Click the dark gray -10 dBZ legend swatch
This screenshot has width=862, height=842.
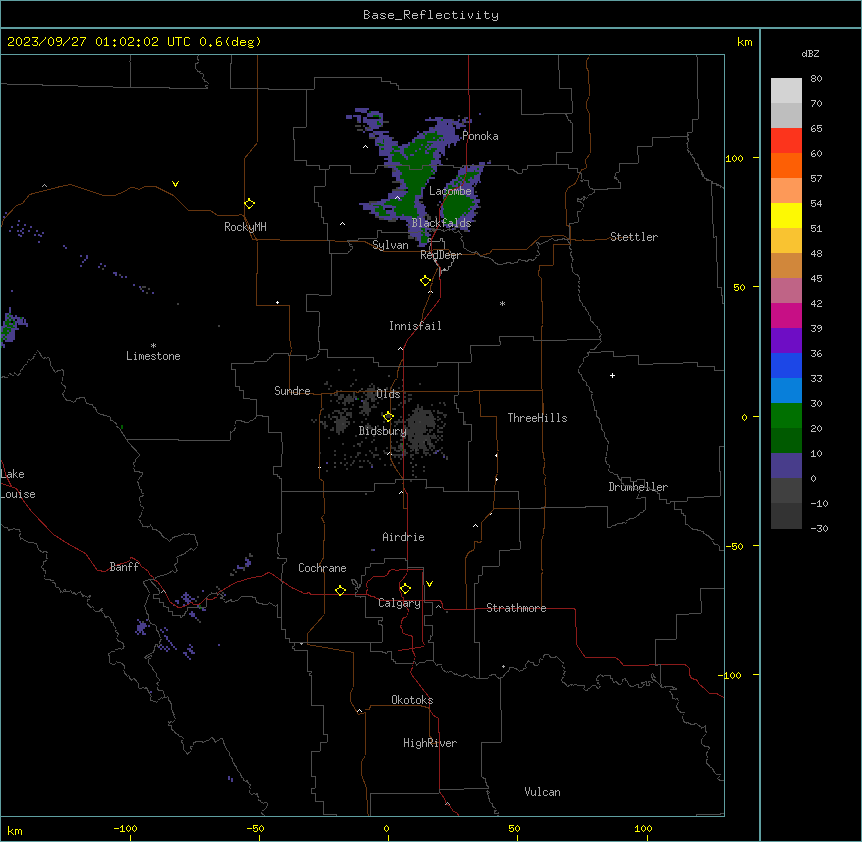click(786, 516)
